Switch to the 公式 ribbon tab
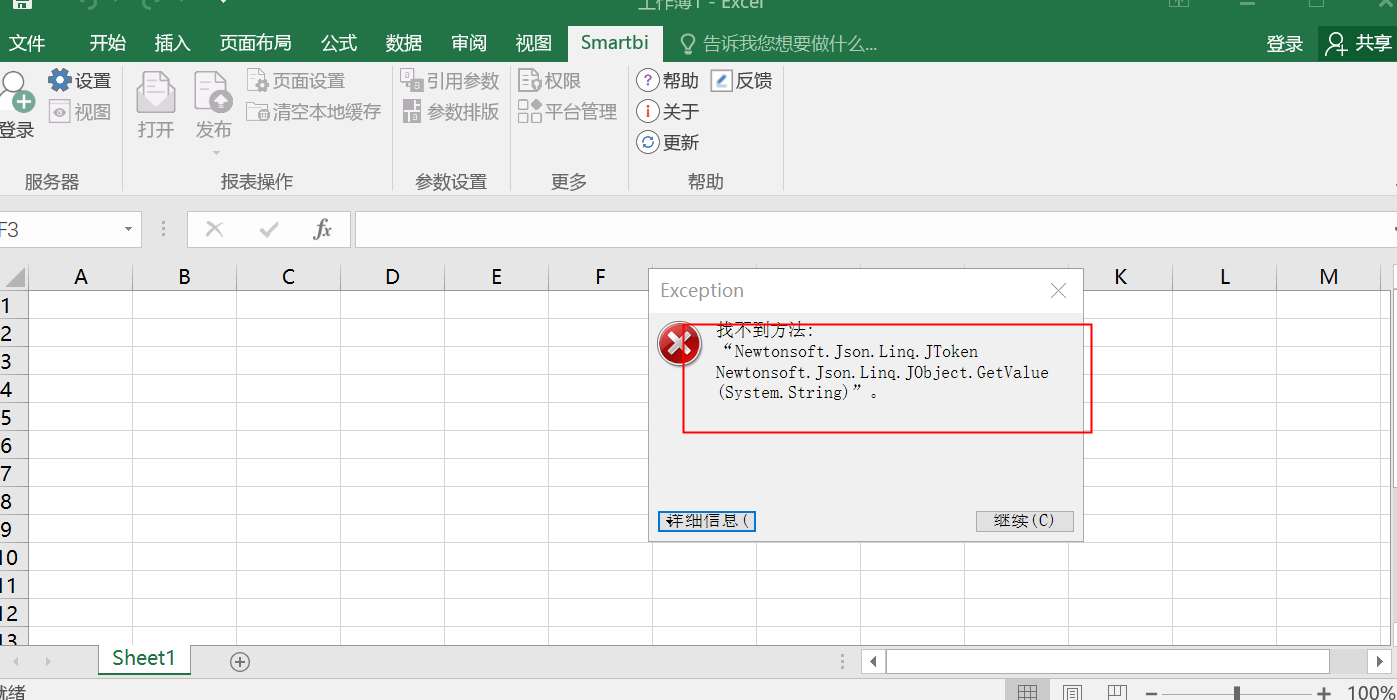The image size is (1397, 700). [x=339, y=43]
